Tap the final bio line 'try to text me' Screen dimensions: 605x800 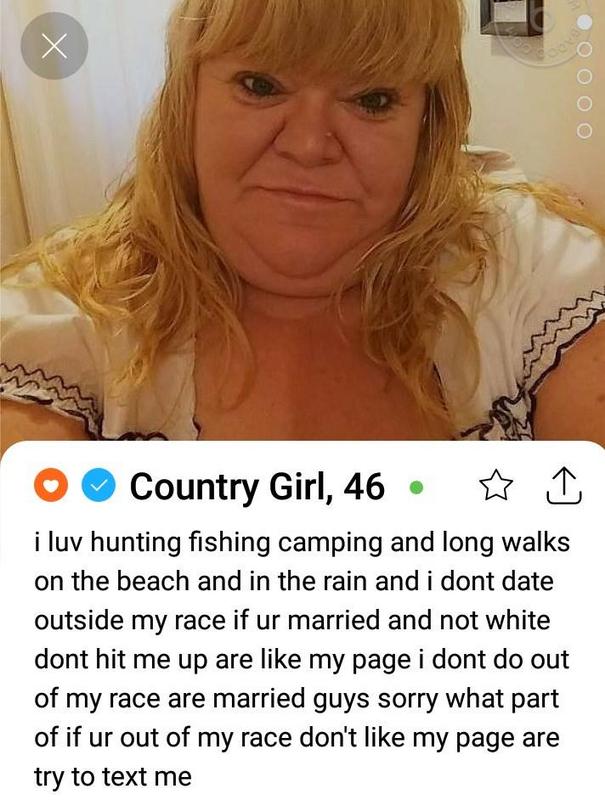point(113,778)
